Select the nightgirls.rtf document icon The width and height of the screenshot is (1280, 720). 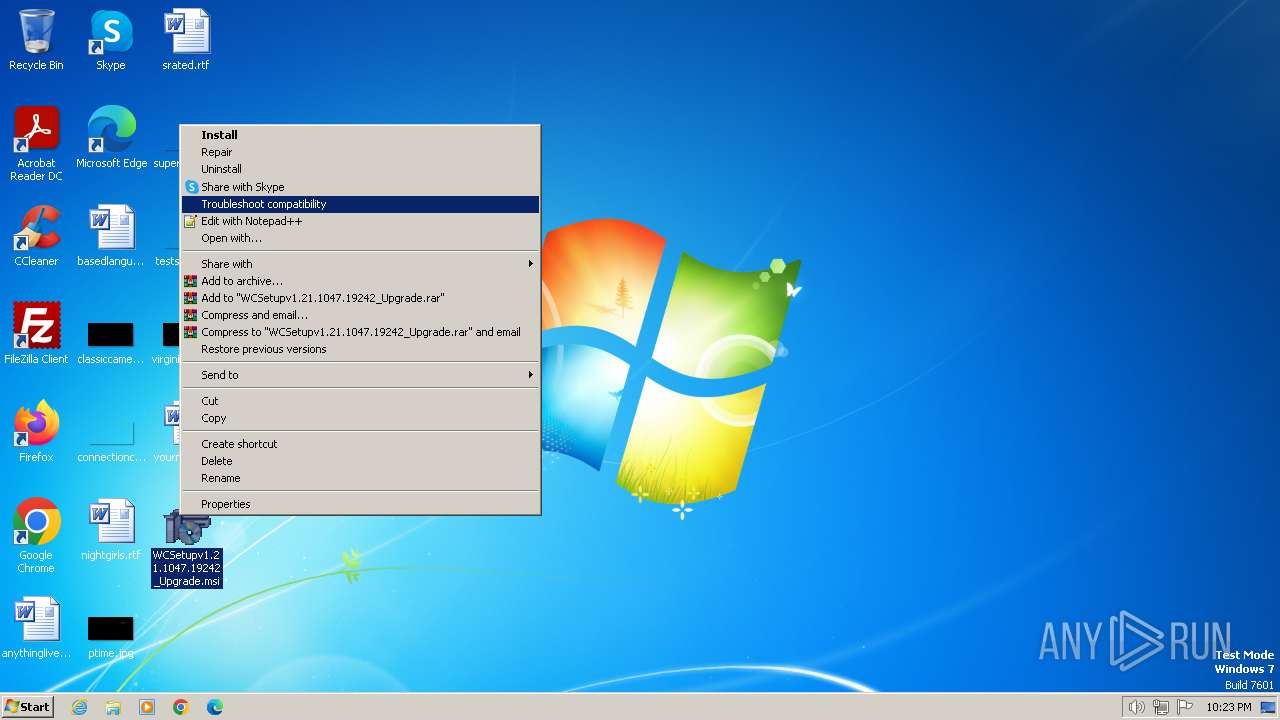111,530
